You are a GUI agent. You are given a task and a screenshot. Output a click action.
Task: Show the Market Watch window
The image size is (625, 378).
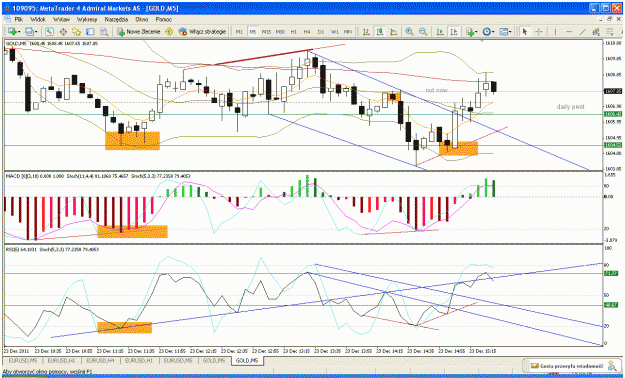tap(49, 32)
